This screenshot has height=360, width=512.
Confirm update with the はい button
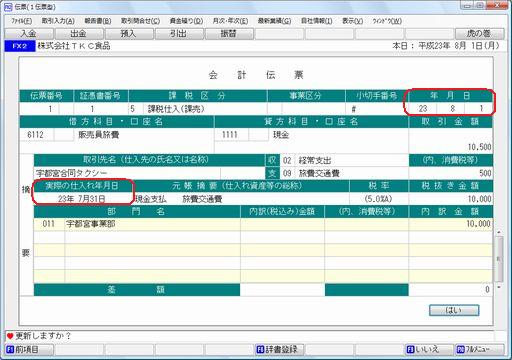pos(454,310)
